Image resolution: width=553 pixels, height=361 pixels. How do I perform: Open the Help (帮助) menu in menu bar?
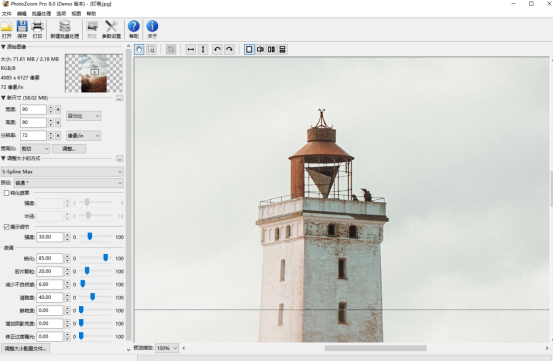click(91, 13)
